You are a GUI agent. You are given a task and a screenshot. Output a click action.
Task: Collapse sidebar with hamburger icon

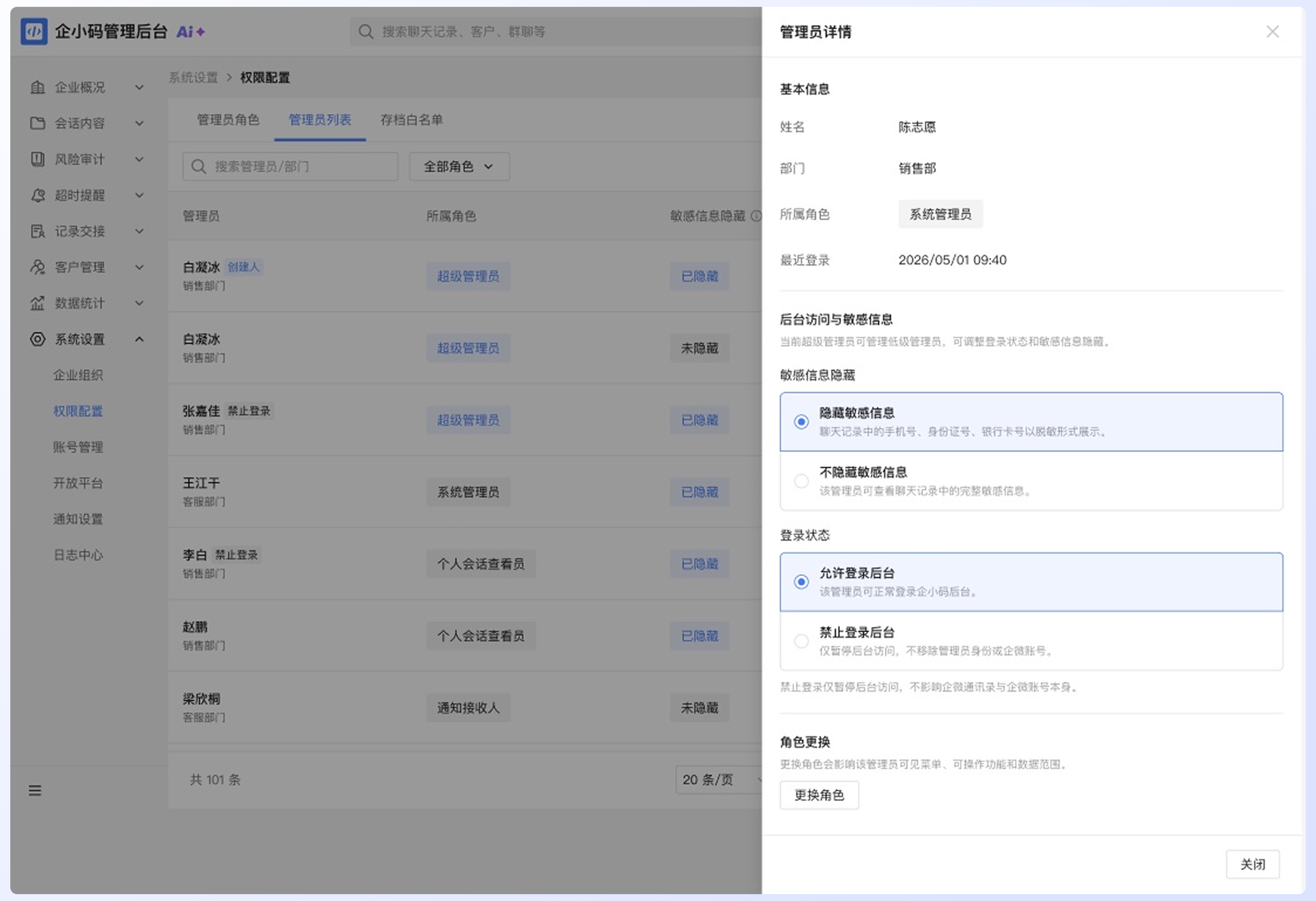click(x=35, y=790)
